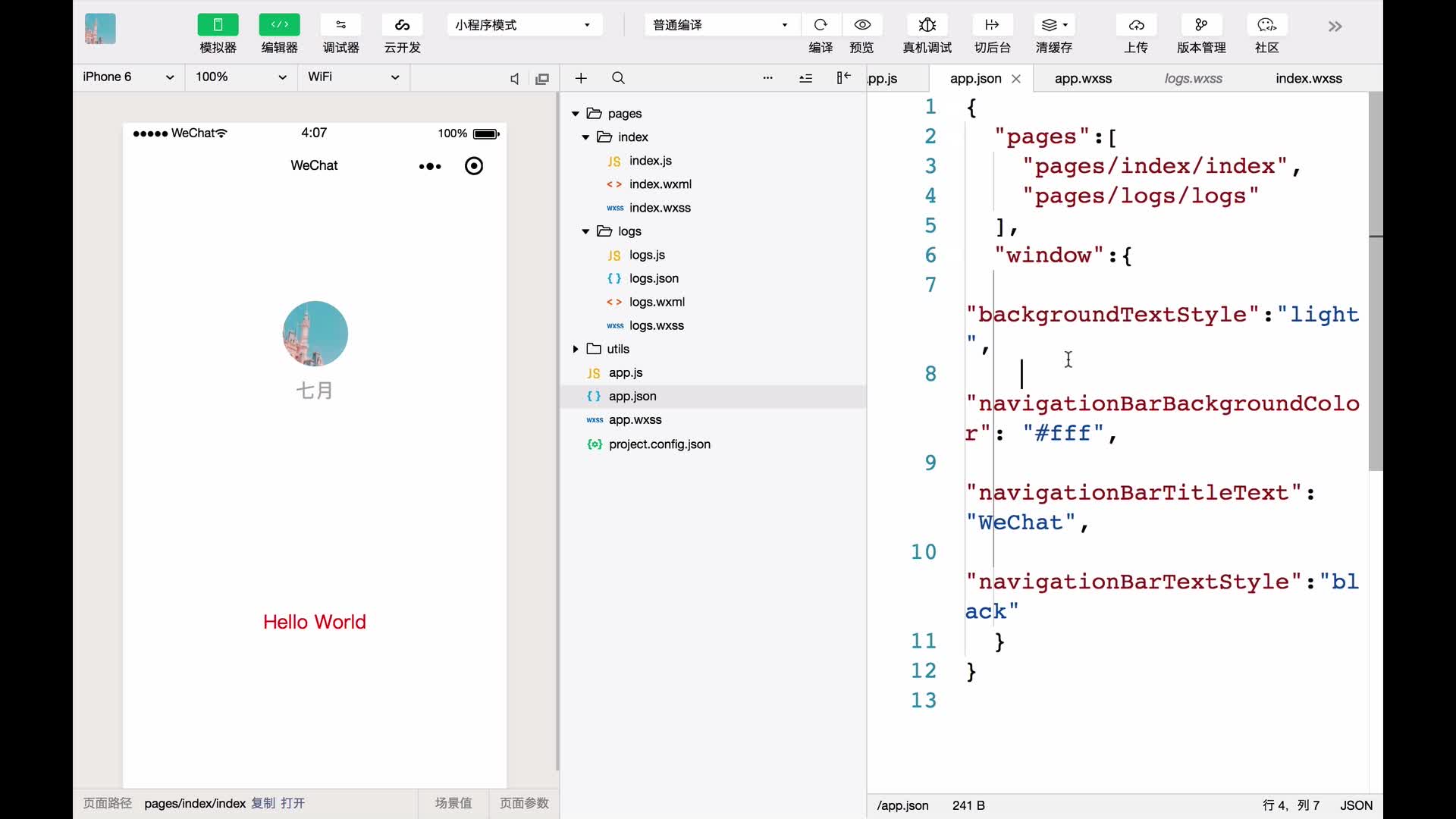Click the 复制 link for page path
1456x819 pixels.
coord(263,803)
